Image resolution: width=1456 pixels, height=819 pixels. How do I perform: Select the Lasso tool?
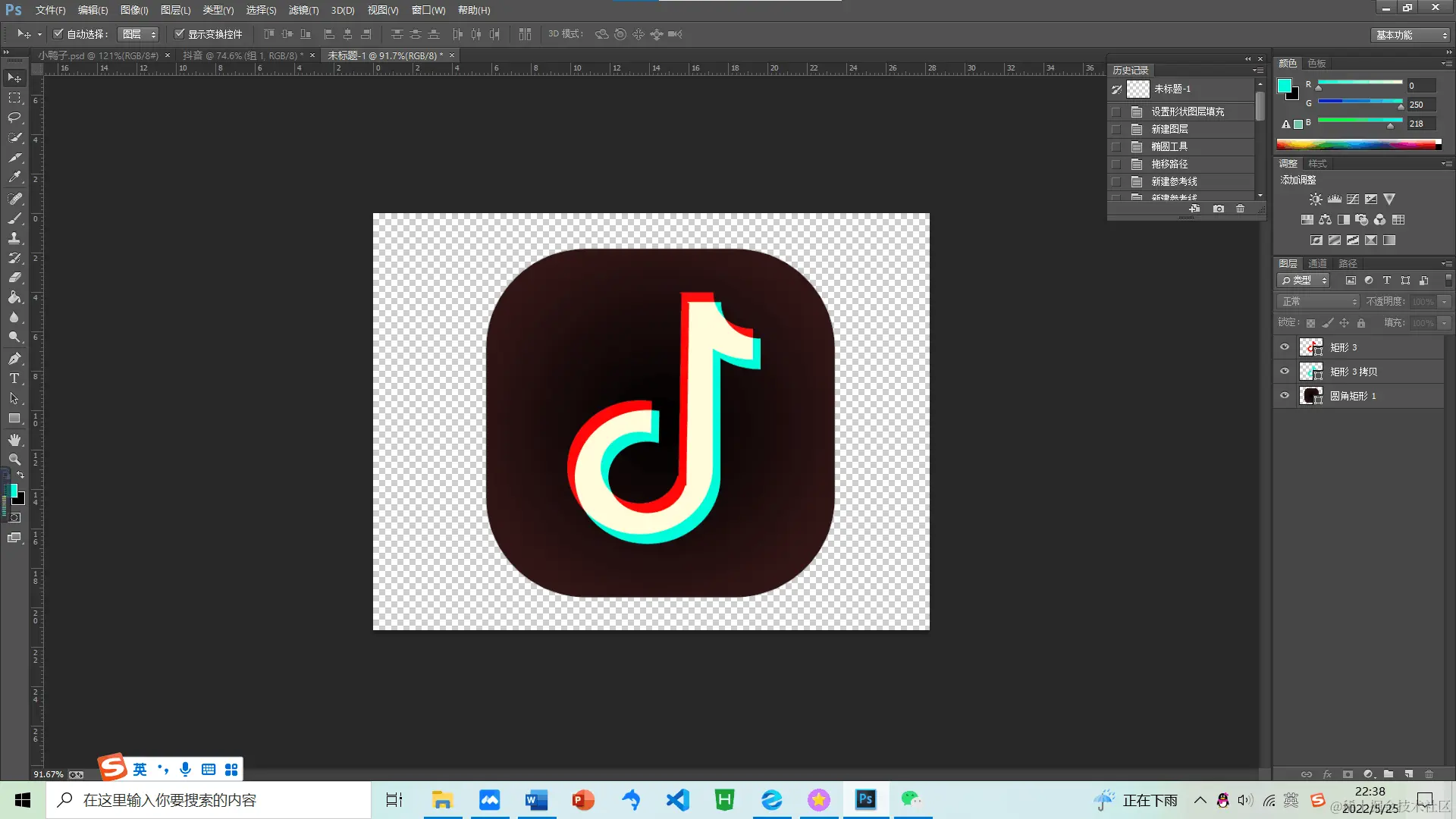pos(14,118)
